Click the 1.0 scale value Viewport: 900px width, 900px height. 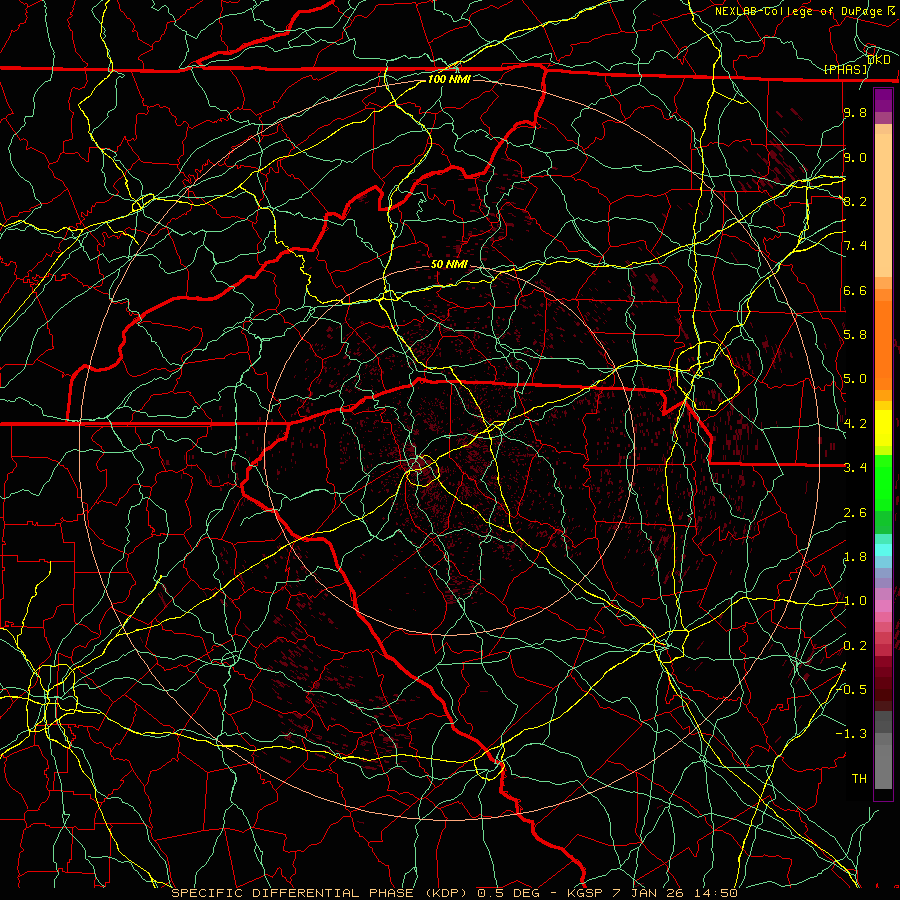coord(855,600)
